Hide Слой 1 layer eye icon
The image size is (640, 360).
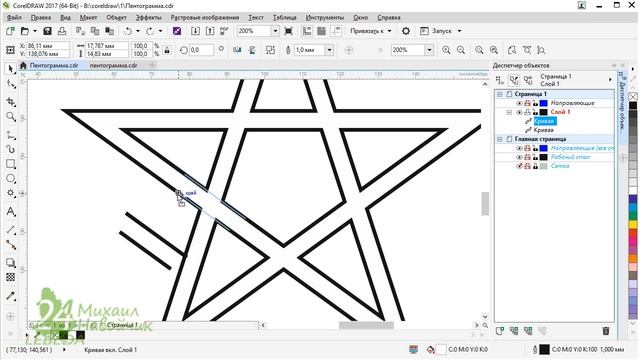point(519,112)
